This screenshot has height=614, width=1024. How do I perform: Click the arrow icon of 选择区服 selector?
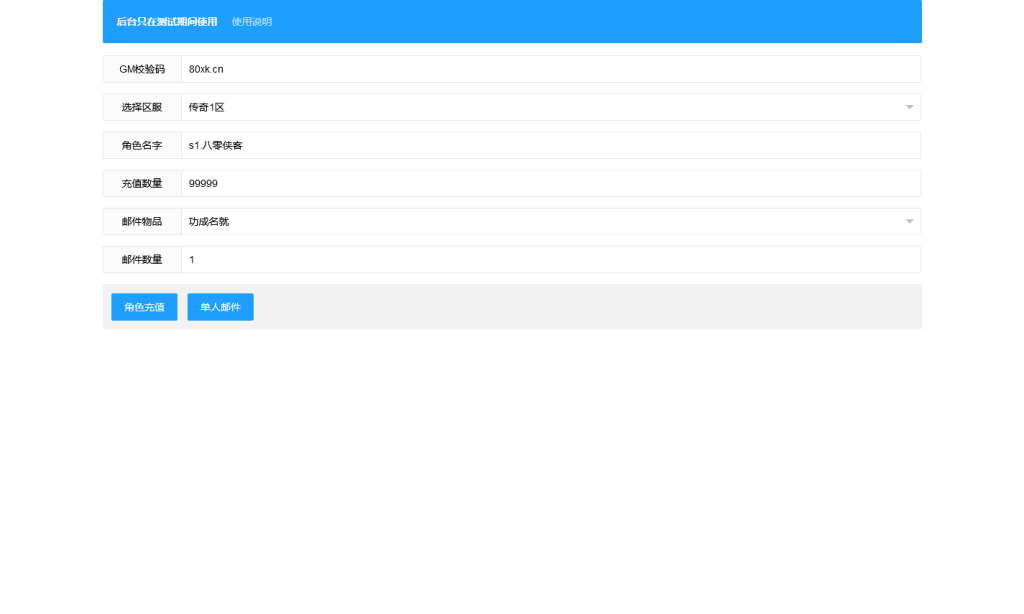coord(909,107)
